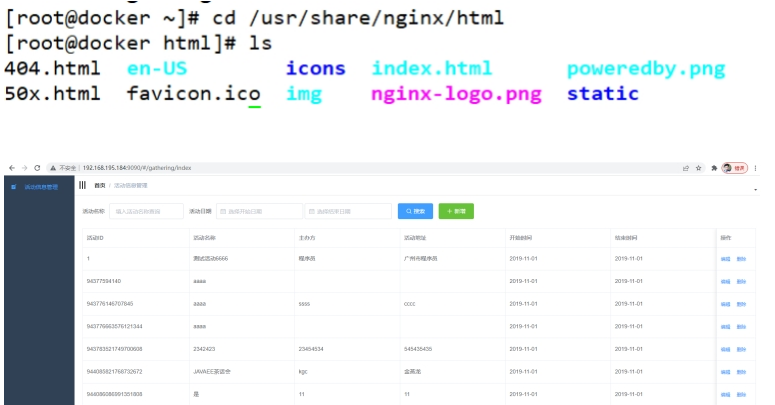This screenshot has width=775, height=405.
Task: Click the static directory in terminal listing
Action: click(x=603, y=93)
